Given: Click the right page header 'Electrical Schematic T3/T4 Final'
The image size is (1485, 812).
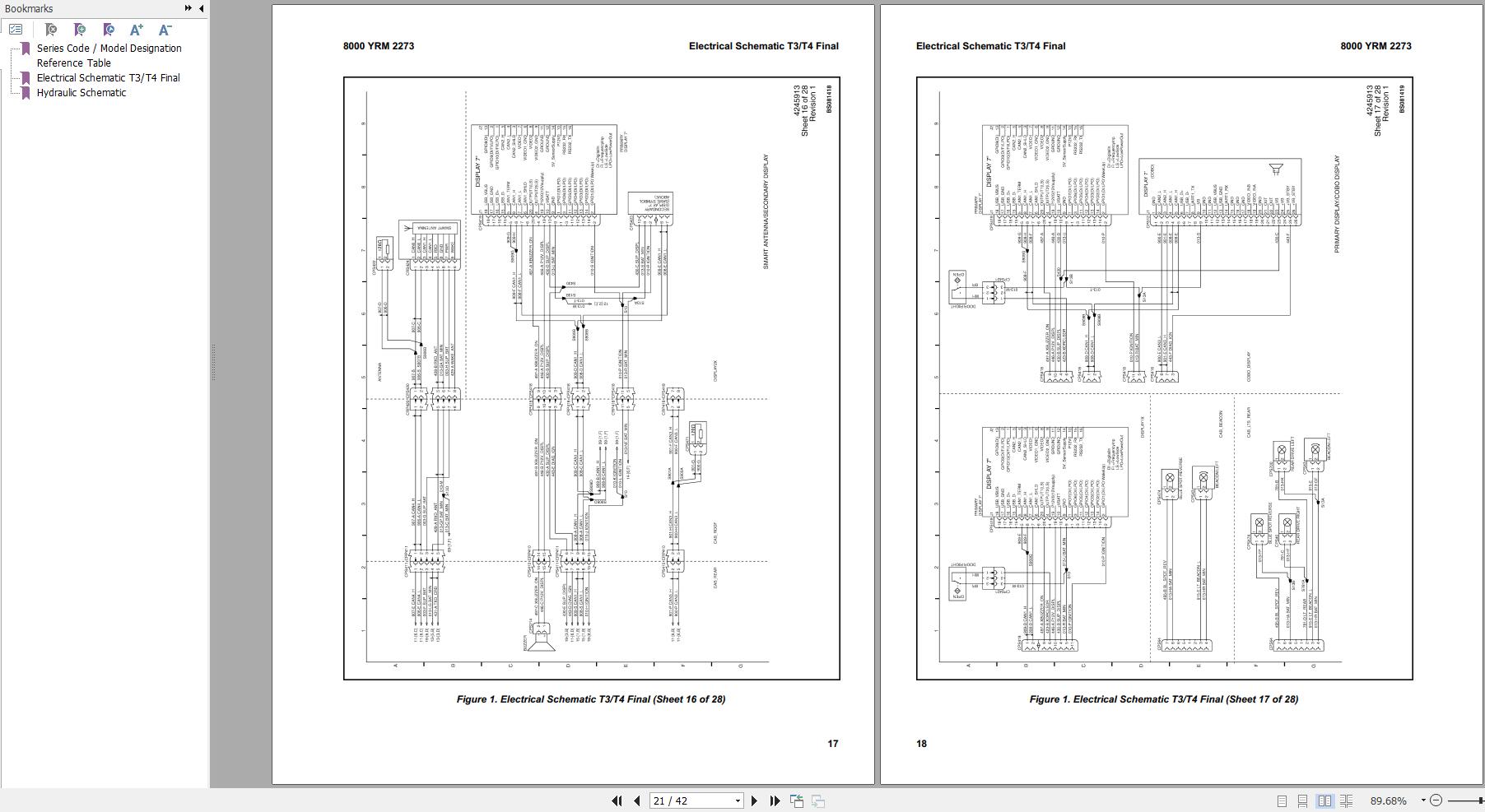Looking at the screenshot, I should click(x=990, y=46).
